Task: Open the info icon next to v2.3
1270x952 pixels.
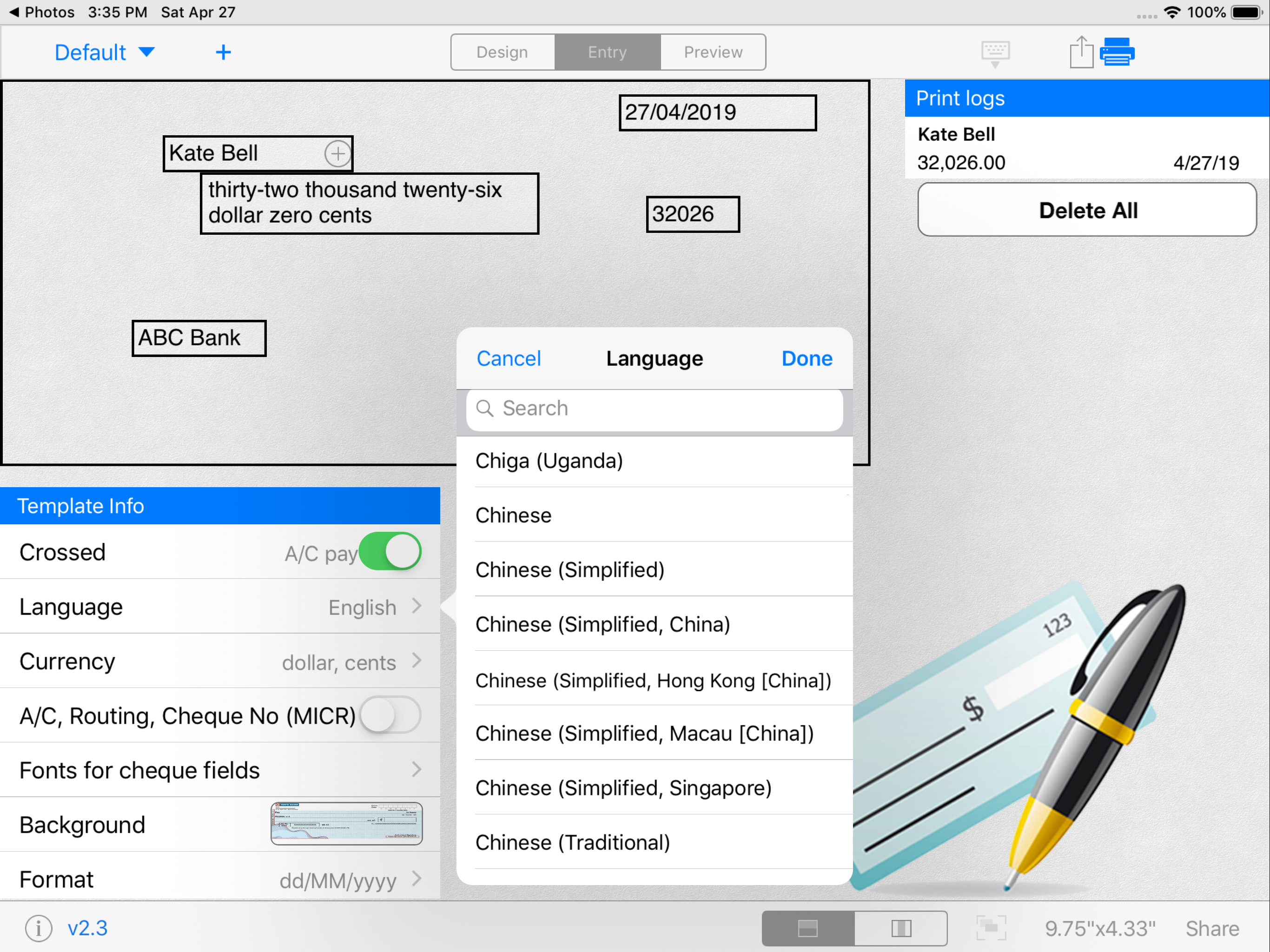Action: coord(38,928)
